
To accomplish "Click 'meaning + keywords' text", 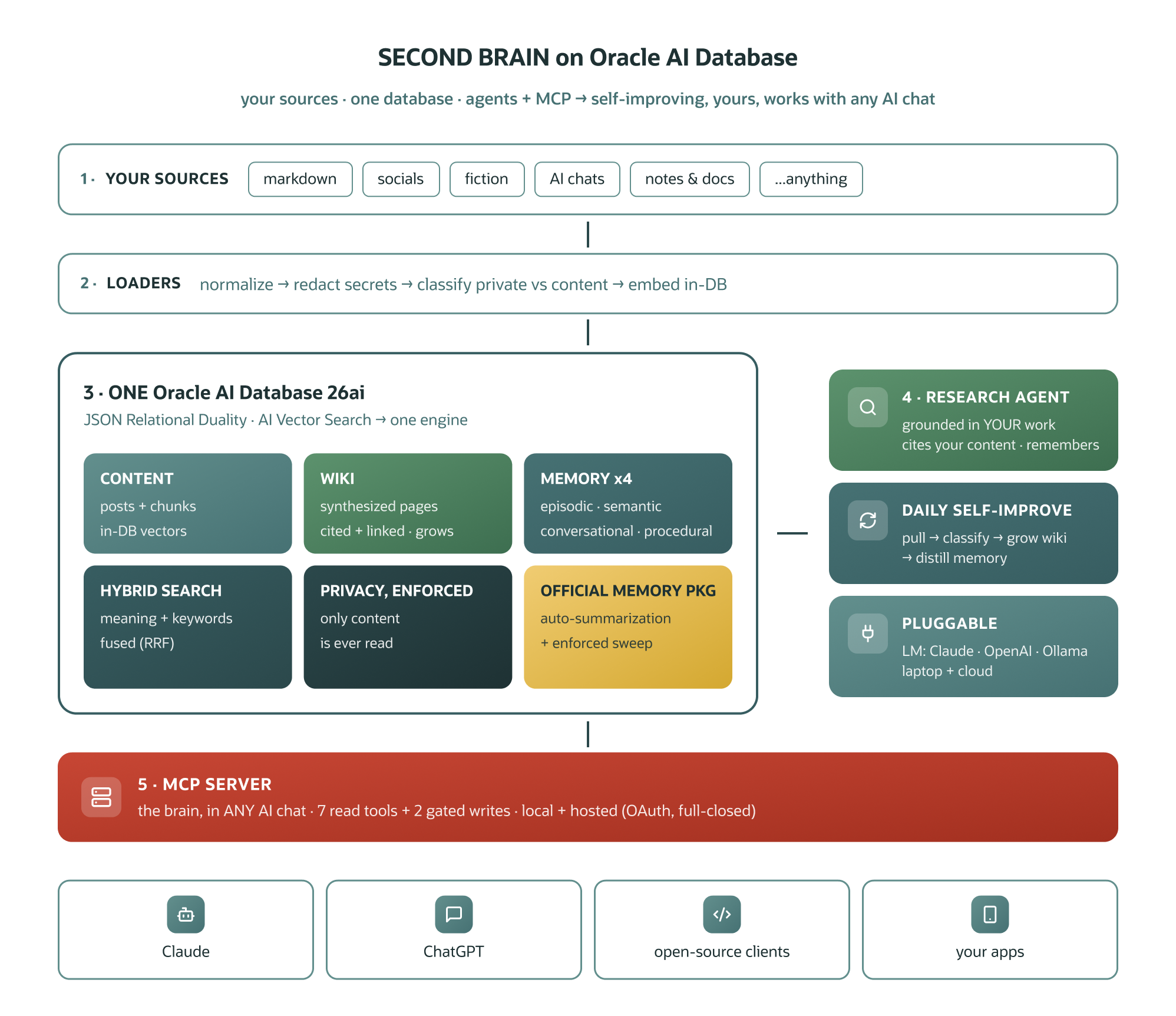I will tap(166, 618).
